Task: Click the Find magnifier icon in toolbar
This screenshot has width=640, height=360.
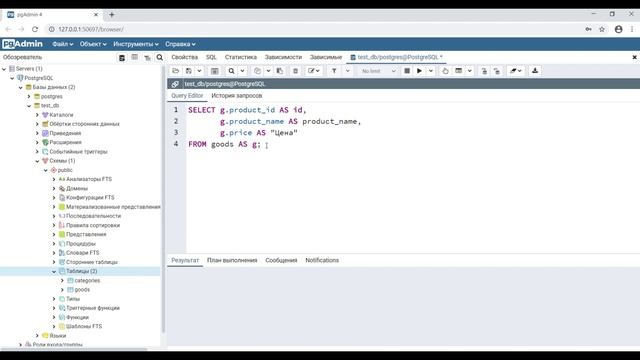Action: point(231,71)
